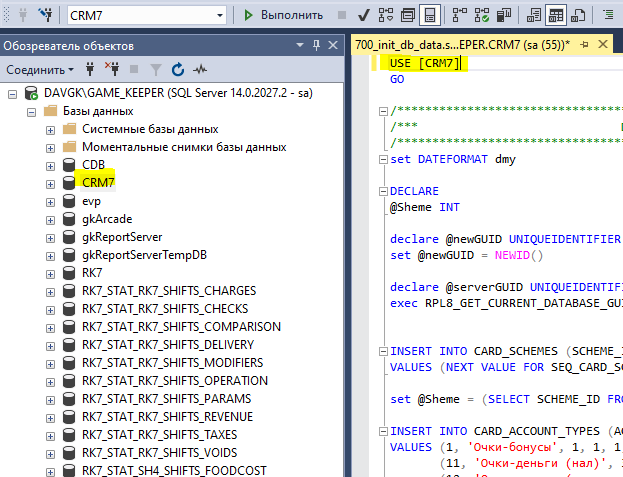Display Estimated Execution Plan icon
Screen dimensions: 623x477
(x=386, y=15)
